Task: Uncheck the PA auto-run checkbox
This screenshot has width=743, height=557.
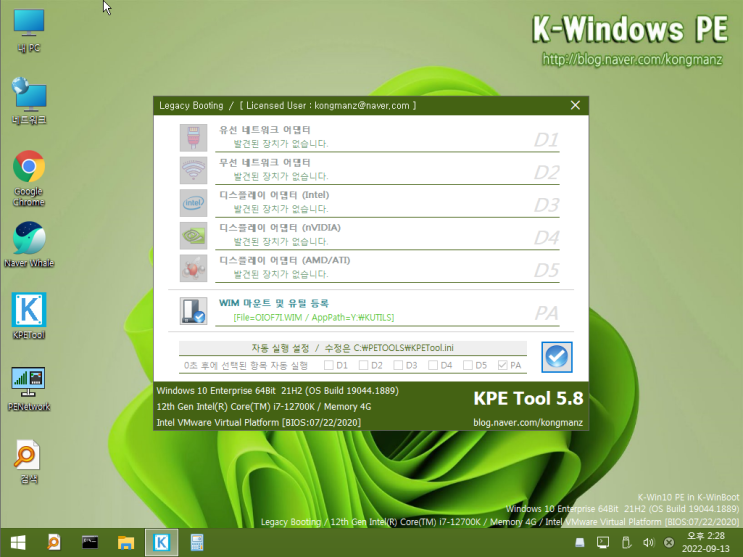Action: [502, 365]
